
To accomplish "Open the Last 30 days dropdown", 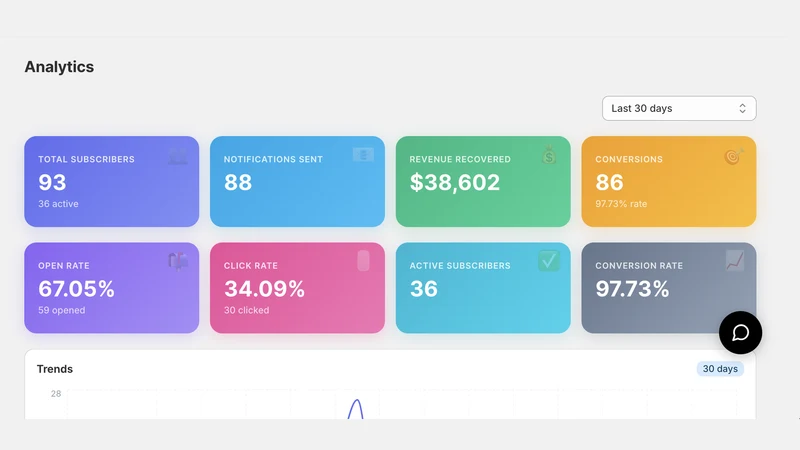I will 679,108.
